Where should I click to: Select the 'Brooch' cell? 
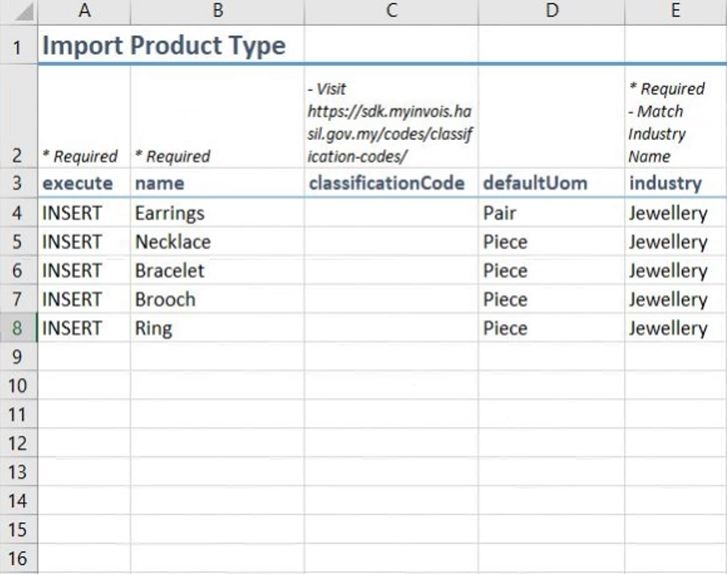pos(217,299)
